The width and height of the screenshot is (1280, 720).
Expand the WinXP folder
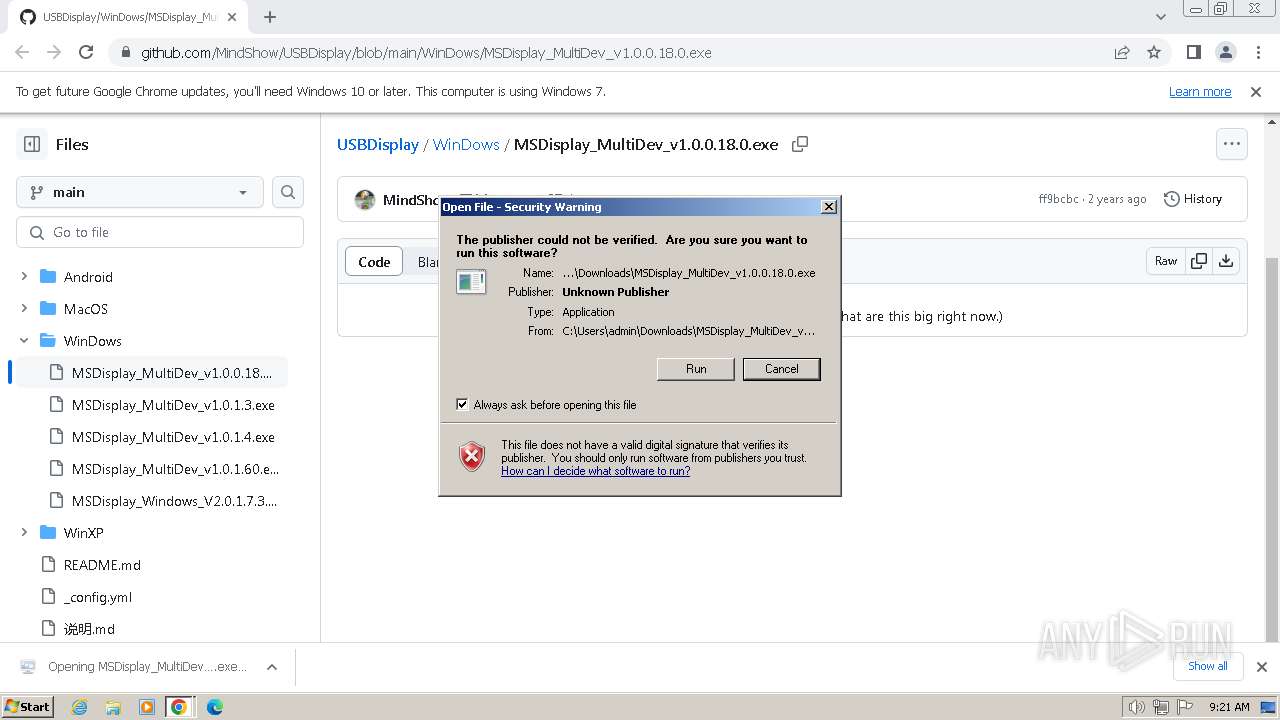pos(24,533)
